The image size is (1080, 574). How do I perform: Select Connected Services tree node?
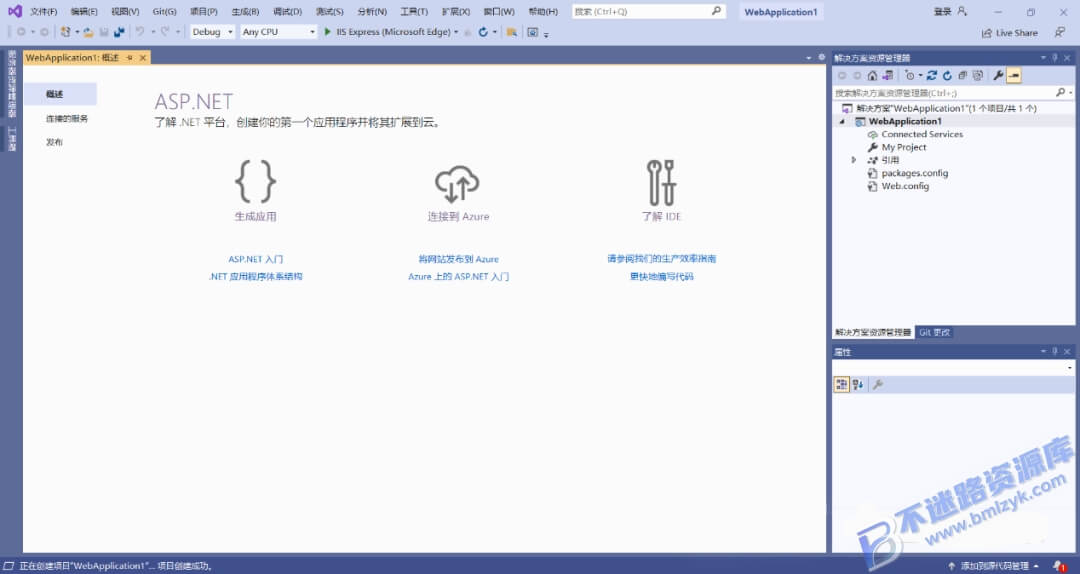click(922, 134)
